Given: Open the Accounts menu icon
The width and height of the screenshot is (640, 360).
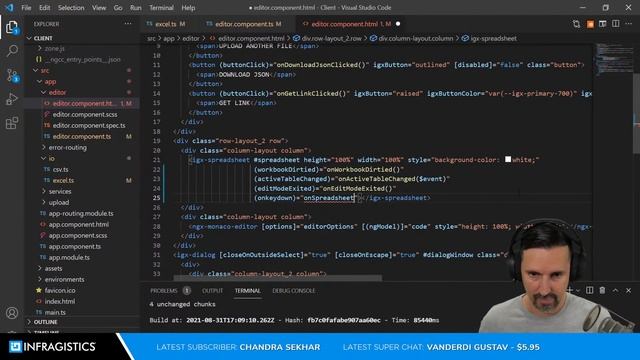Looking at the screenshot, I should point(12,313).
